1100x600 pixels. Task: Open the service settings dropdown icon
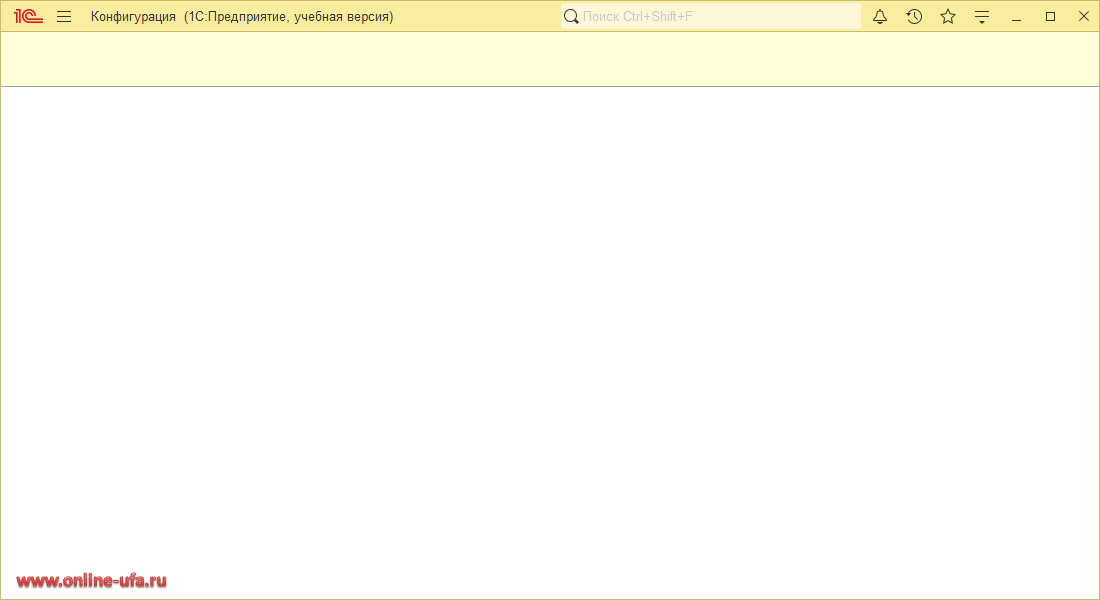coord(982,17)
